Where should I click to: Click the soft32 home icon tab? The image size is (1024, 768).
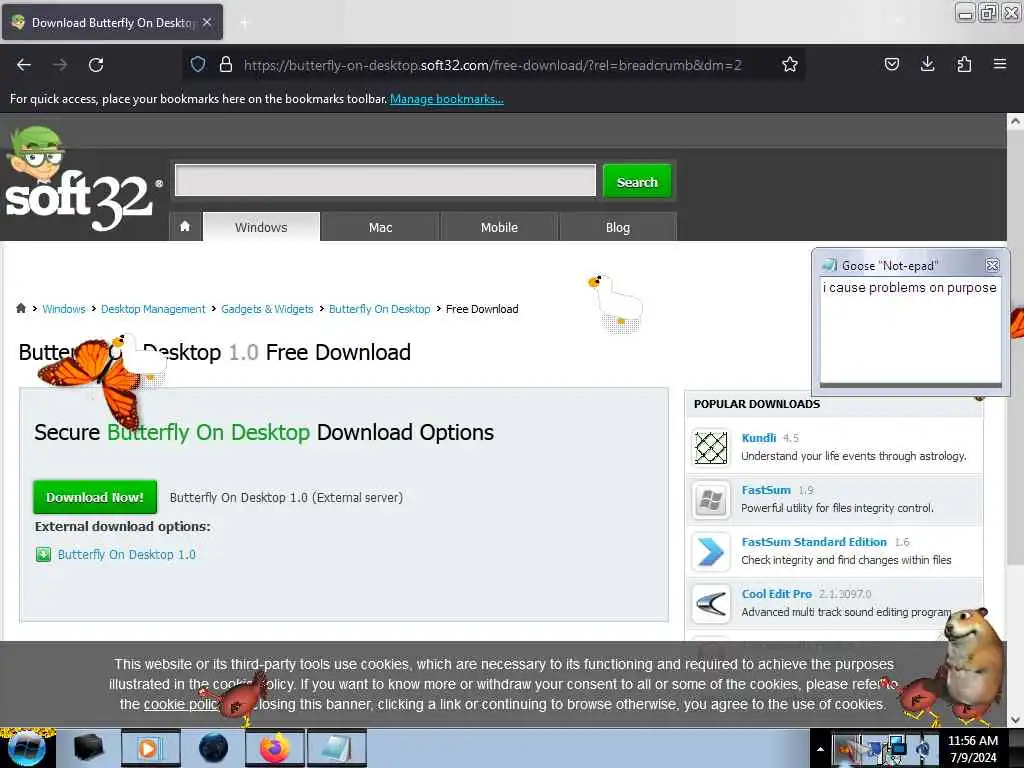click(x=185, y=227)
